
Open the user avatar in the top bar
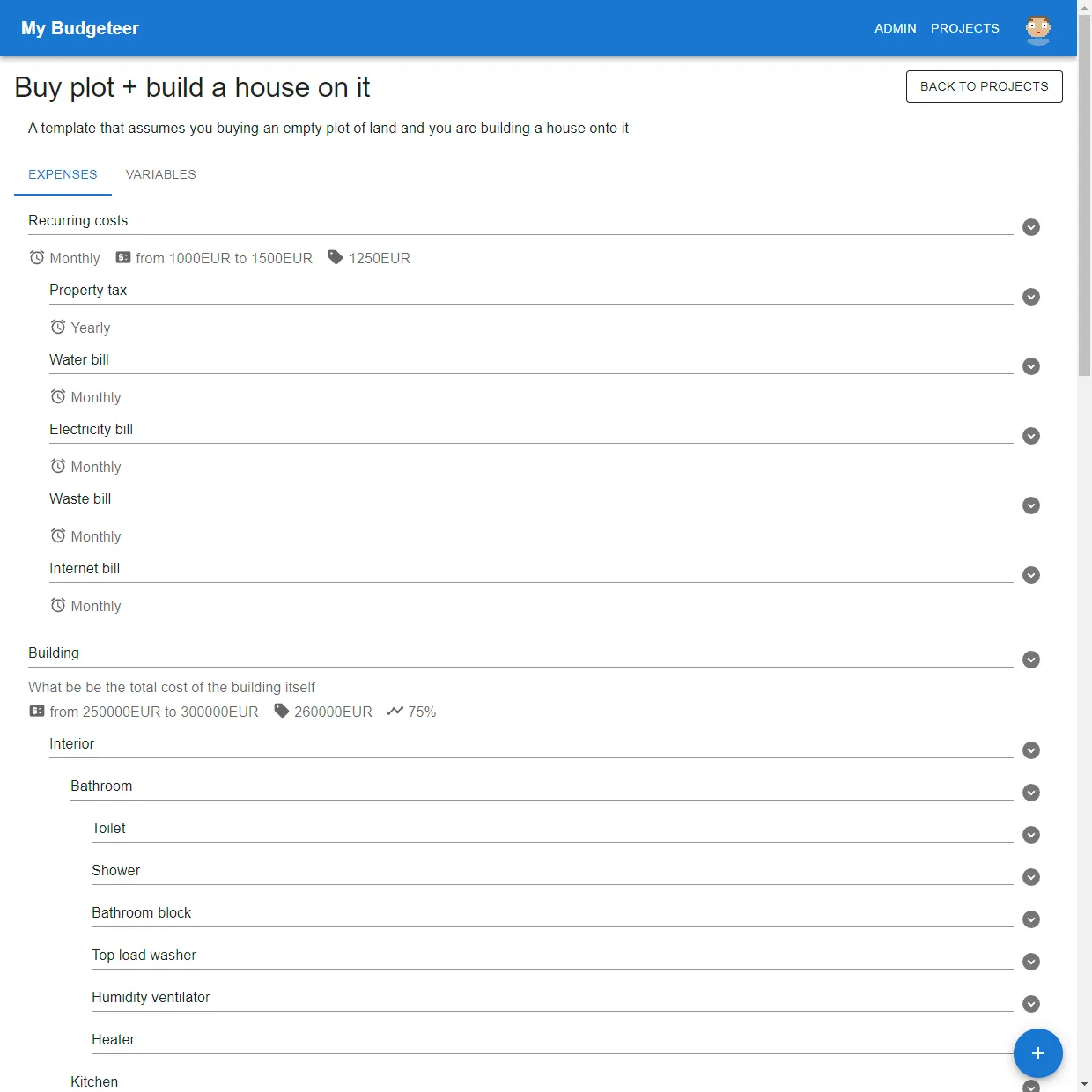pyautogui.click(x=1038, y=28)
